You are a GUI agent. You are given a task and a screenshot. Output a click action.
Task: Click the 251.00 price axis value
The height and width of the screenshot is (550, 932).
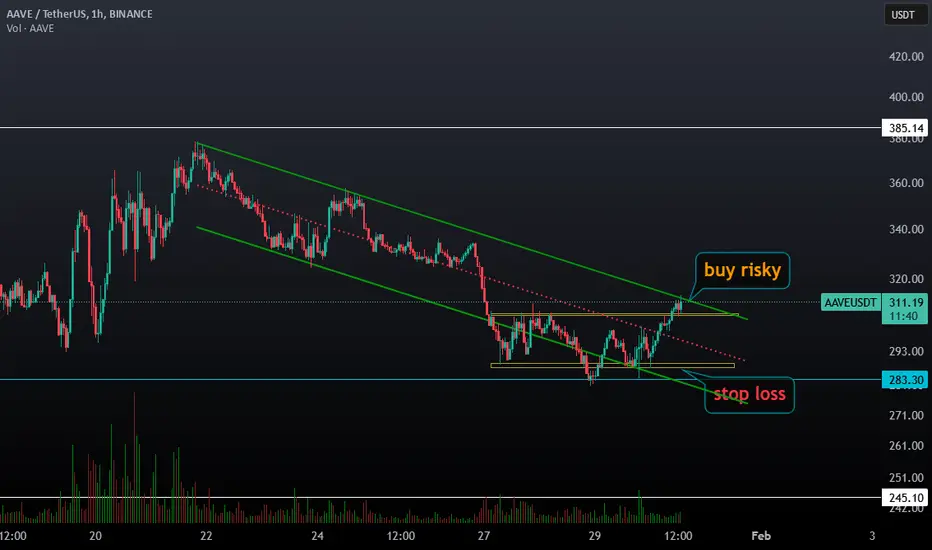(906, 478)
